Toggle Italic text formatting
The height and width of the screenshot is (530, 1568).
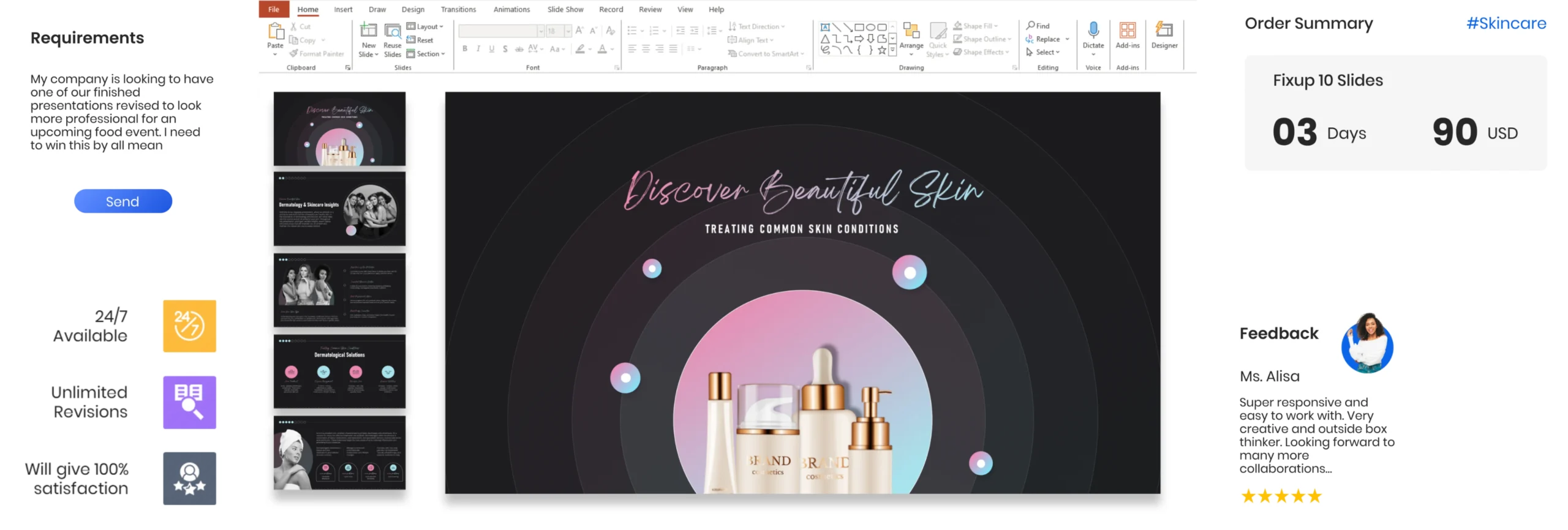[478, 49]
